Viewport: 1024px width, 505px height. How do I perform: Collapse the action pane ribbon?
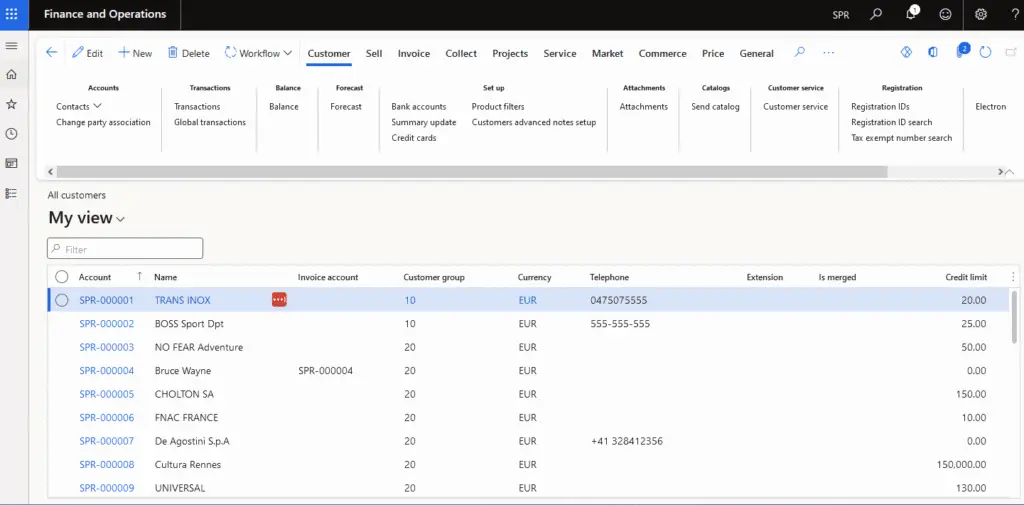1010,172
